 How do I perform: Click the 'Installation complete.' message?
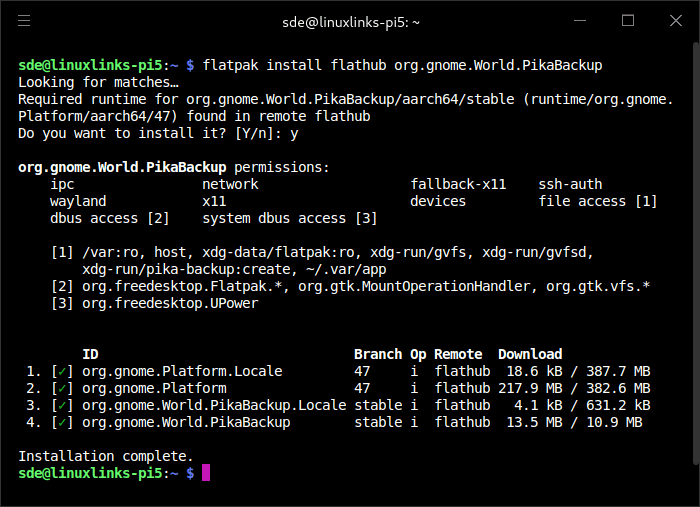[106, 456]
